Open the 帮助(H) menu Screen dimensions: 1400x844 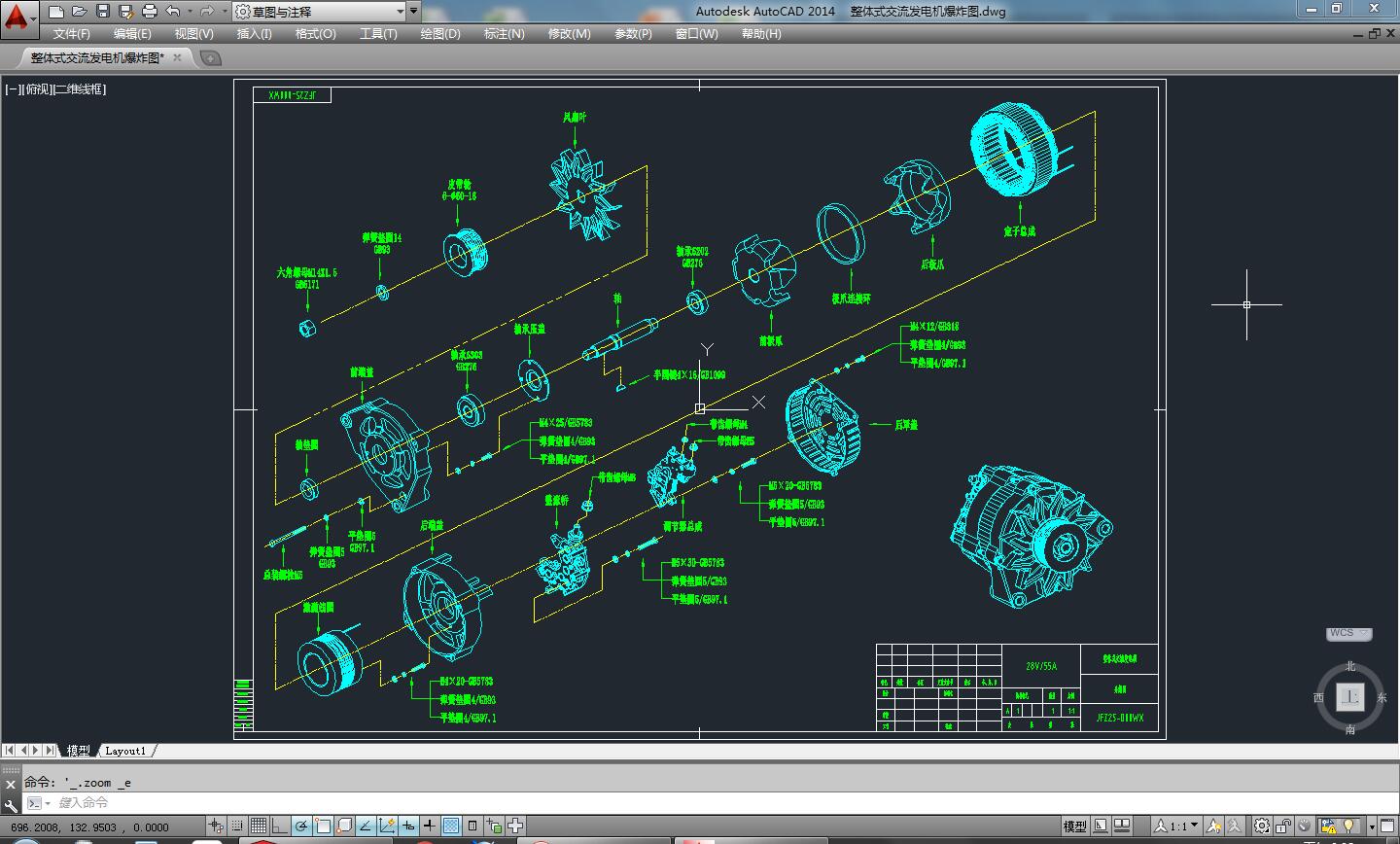[x=761, y=34]
